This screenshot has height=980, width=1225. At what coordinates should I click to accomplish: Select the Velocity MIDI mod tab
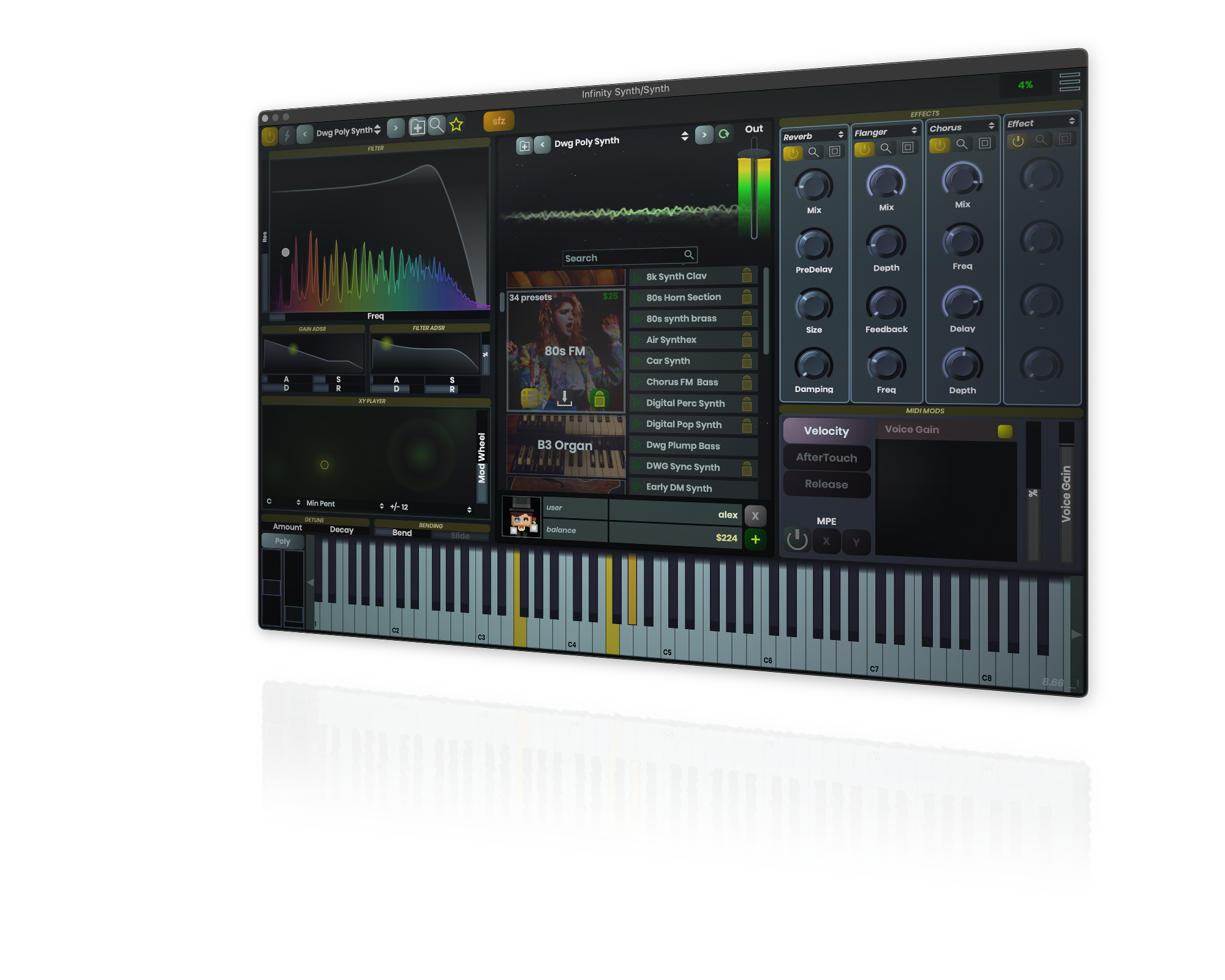(826, 431)
